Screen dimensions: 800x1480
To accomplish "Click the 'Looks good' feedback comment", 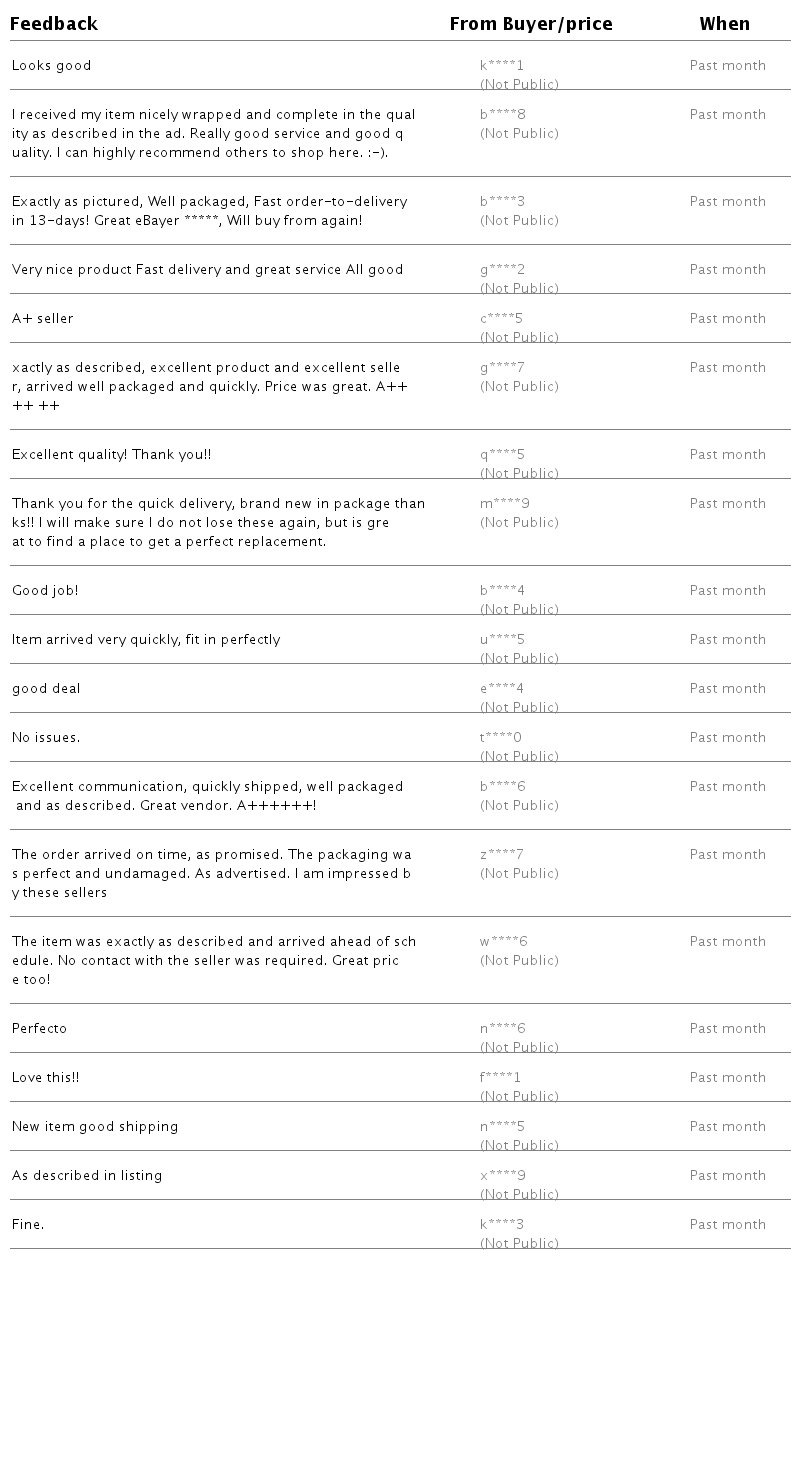I will pyautogui.click(x=52, y=66).
